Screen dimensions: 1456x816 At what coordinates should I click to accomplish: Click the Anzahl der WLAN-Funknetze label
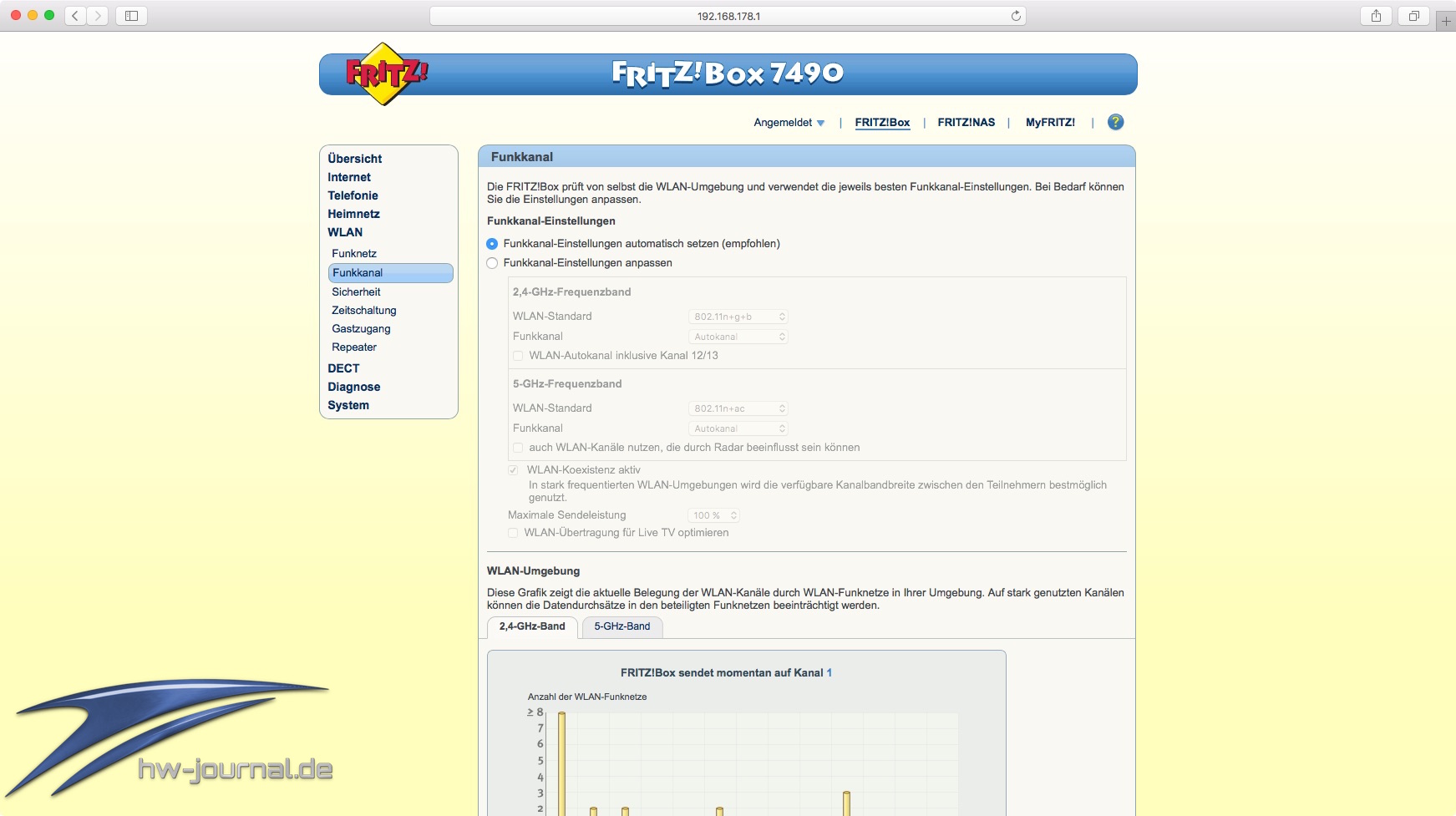(587, 697)
